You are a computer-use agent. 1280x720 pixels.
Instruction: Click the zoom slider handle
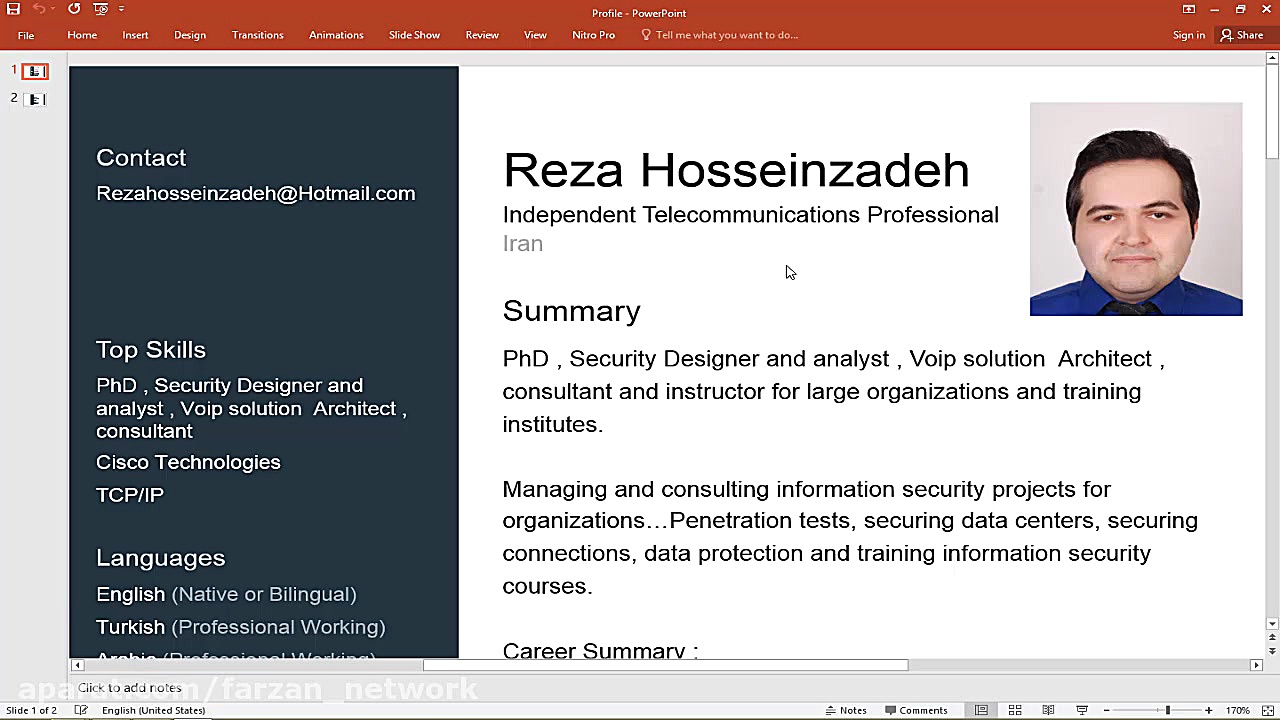pos(1167,710)
